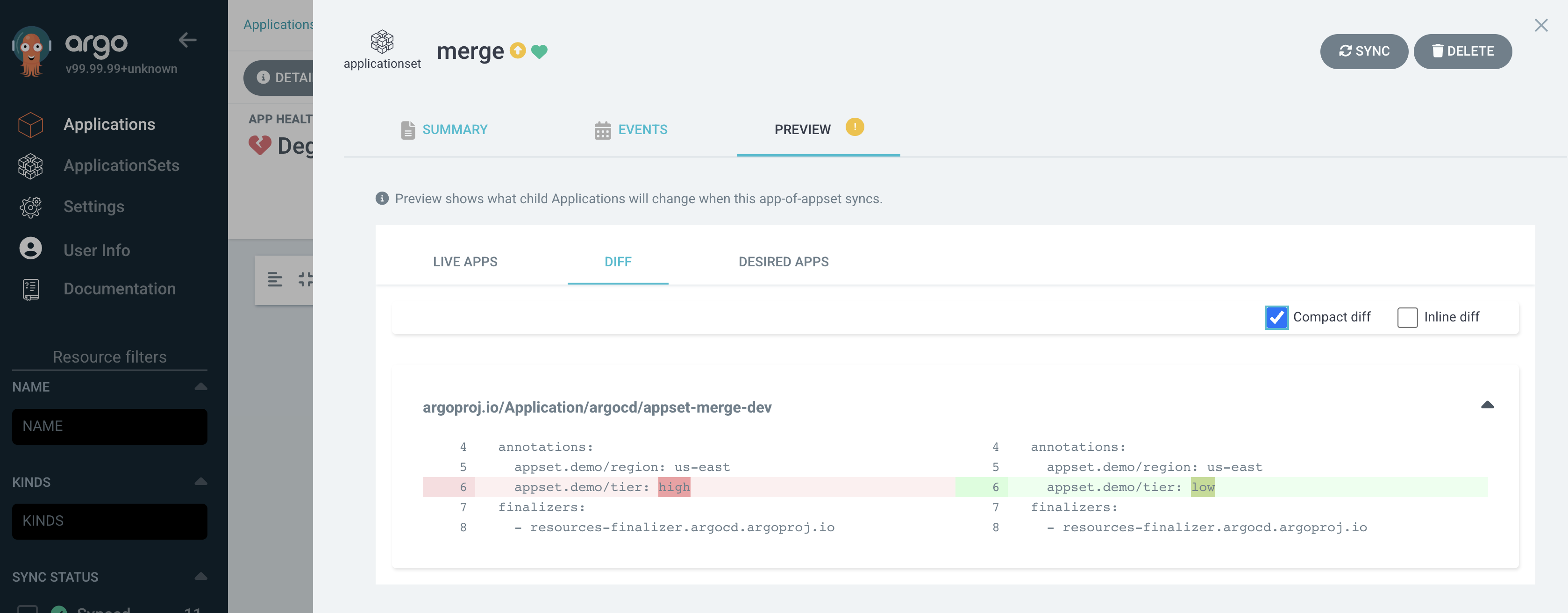The height and width of the screenshot is (613, 1568).
Task: Open the SUMMARY tab
Action: click(x=444, y=130)
